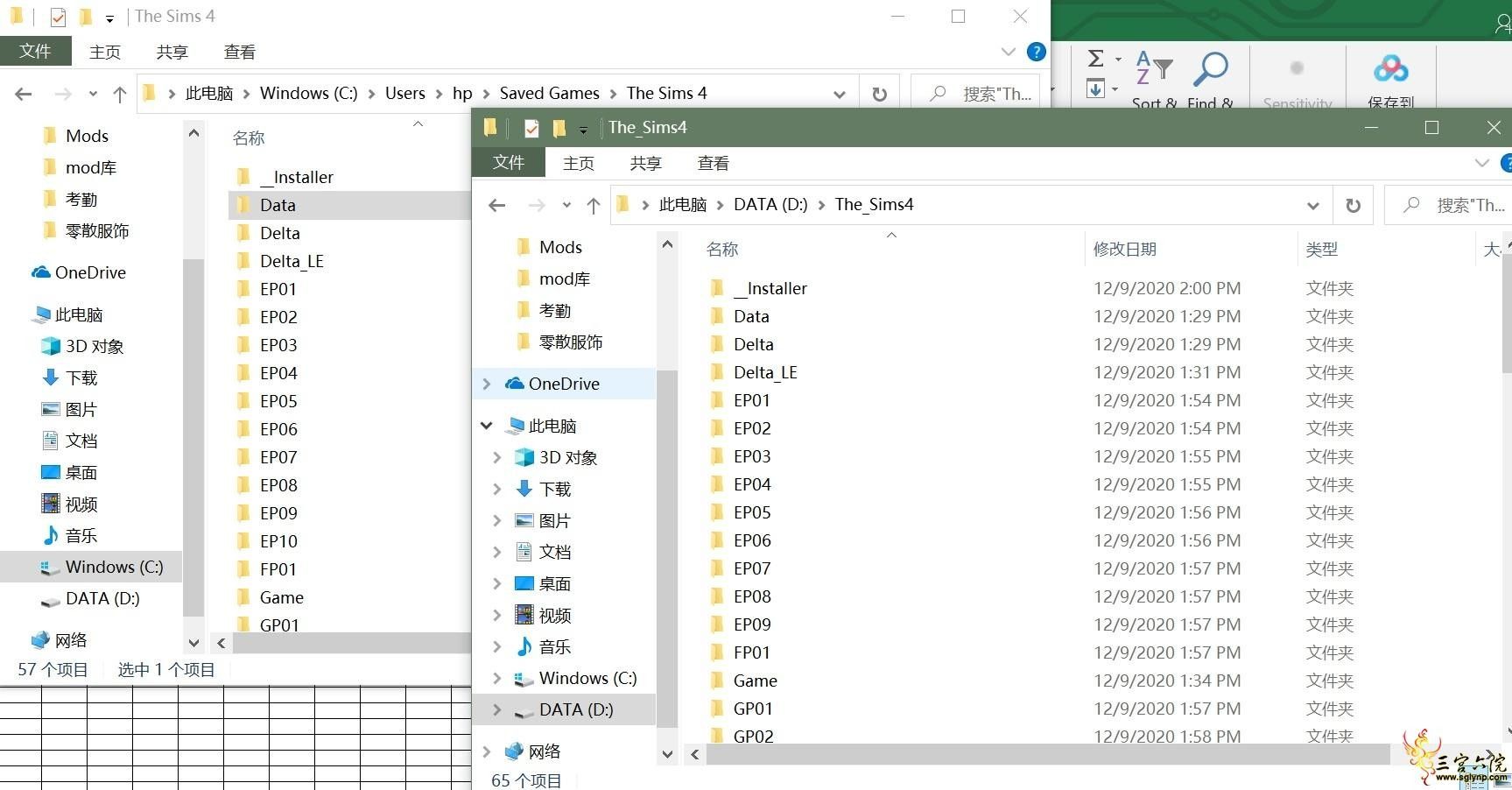Open 文件 tab in The_Sims4 window
The height and width of the screenshot is (790, 1512).
tap(508, 163)
